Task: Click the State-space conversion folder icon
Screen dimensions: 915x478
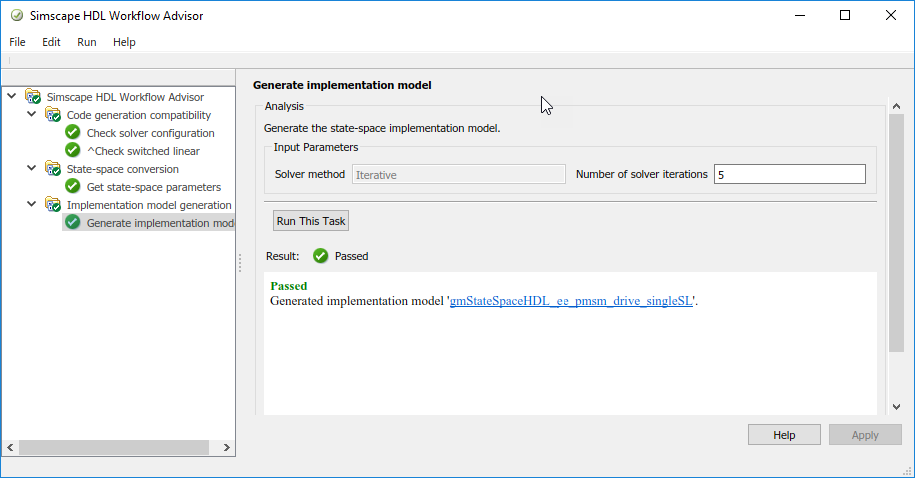Action: click(52, 169)
